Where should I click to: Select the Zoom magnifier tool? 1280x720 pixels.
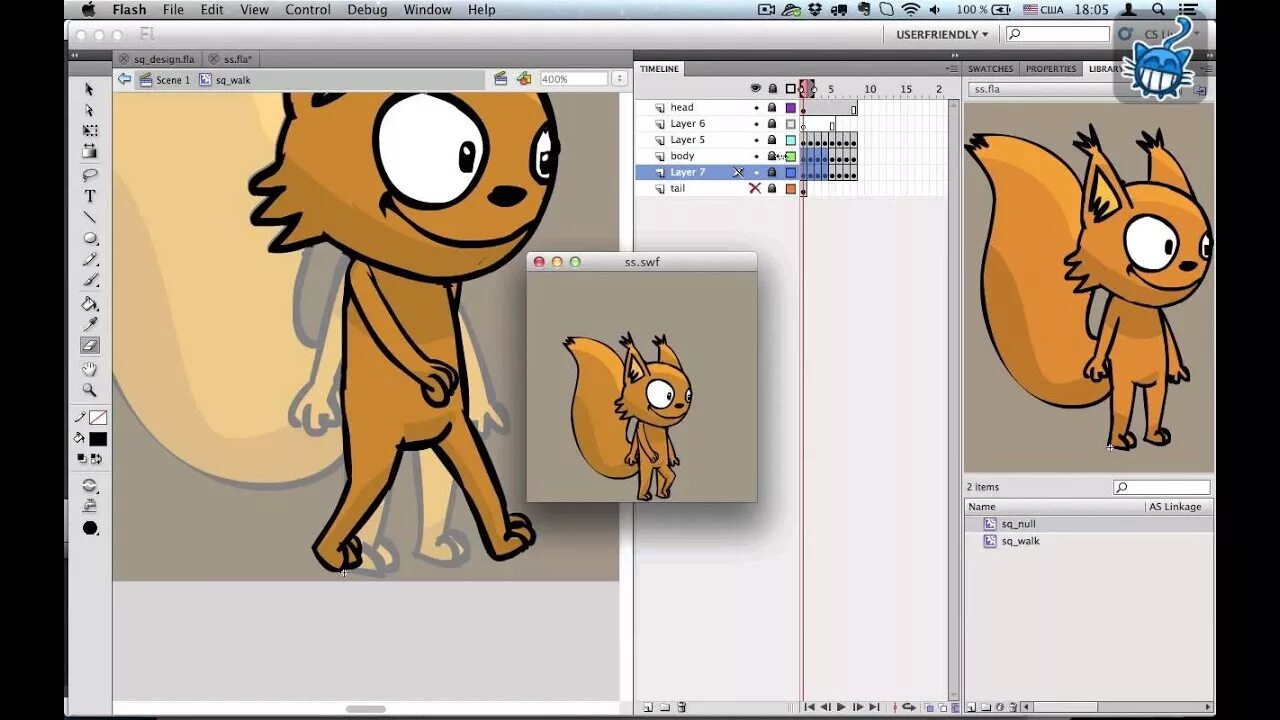(x=90, y=390)
